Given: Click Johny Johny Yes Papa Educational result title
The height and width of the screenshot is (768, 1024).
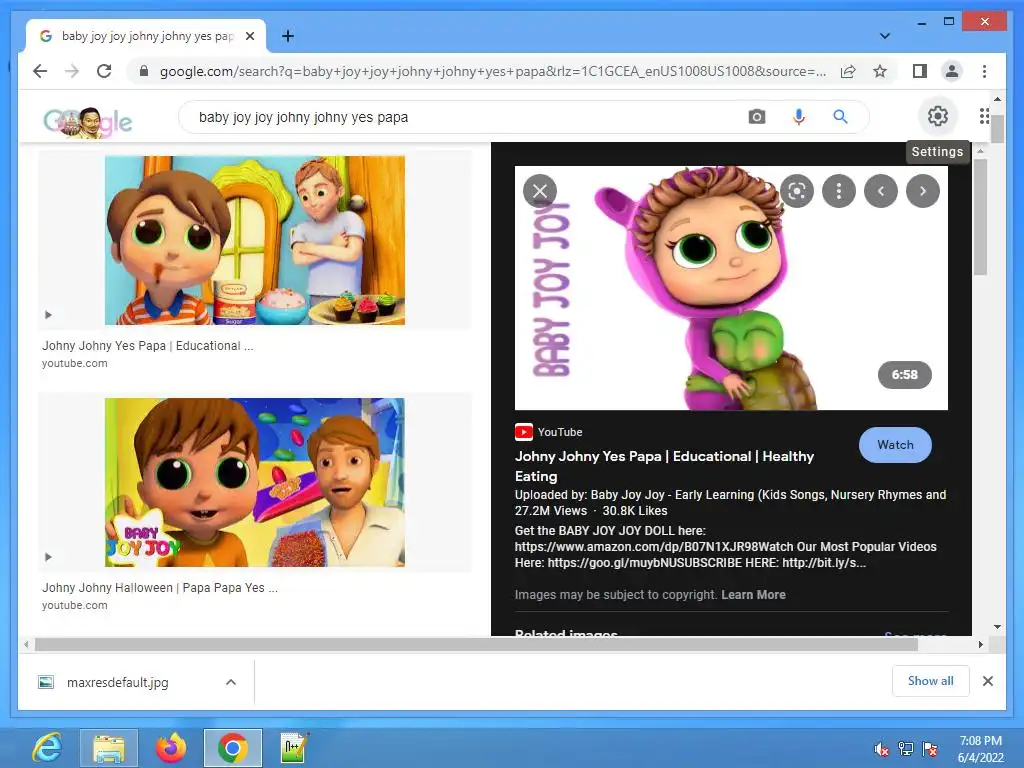Looking at the screenshot, I should 148,345.
